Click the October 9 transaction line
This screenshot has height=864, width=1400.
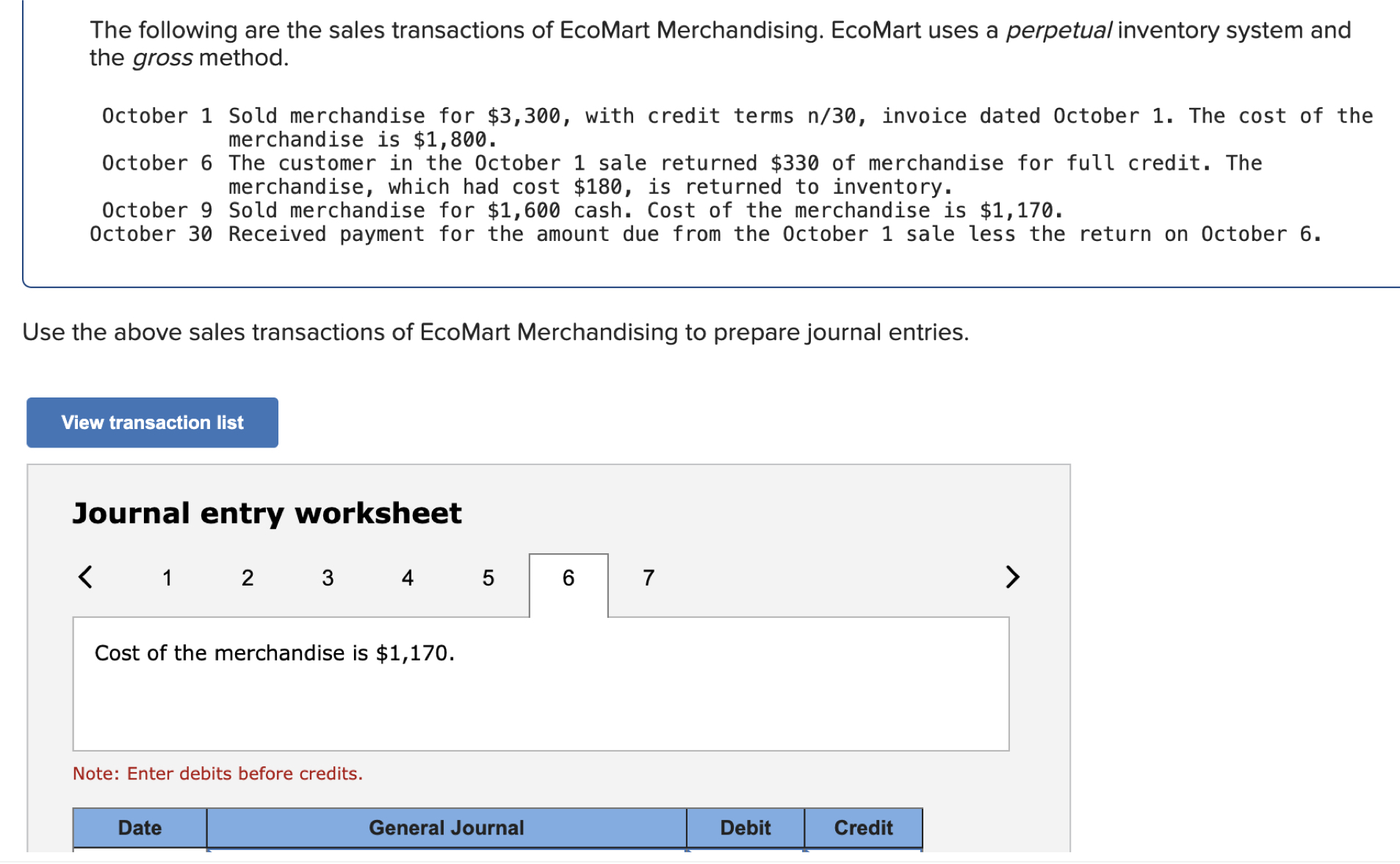click(582, 211)
